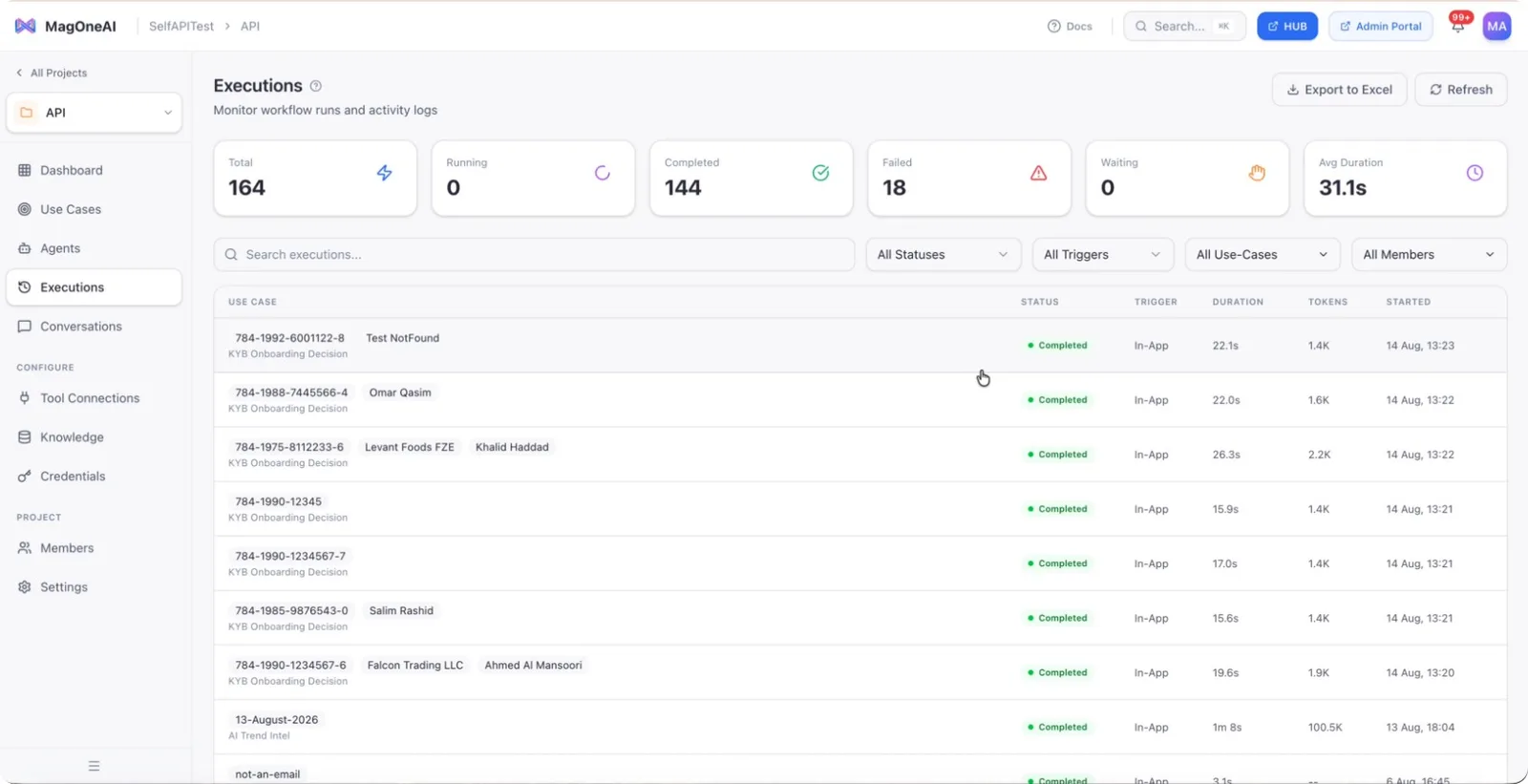Open the All Use-Cases filter

[x=1262, y=255]
